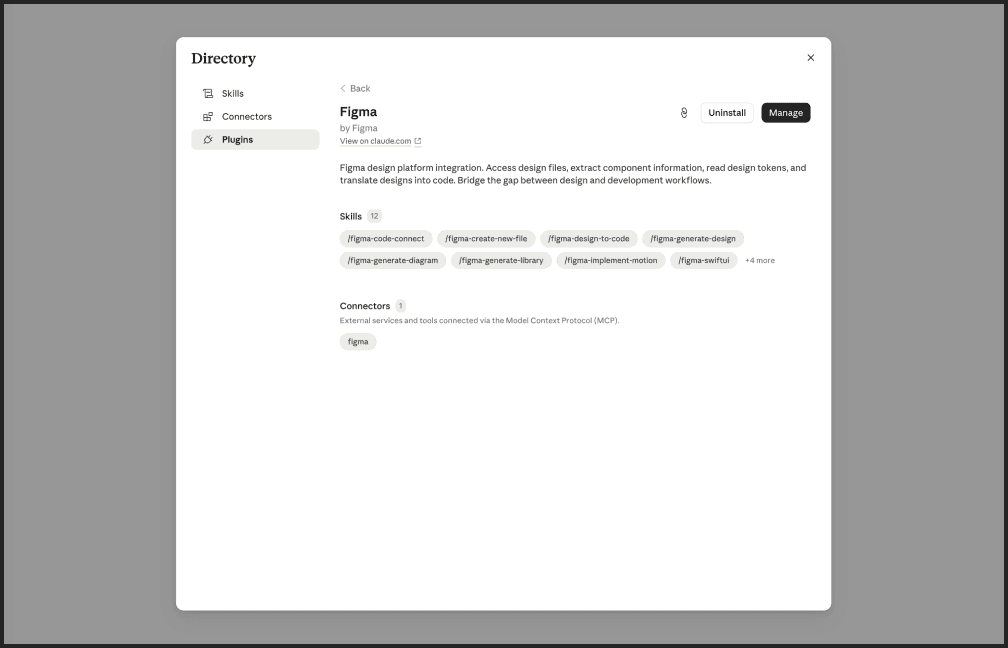Screen dimensions: 1008x648
Task: Open the Connectors section in sidebar
Action: pos(255,117)
